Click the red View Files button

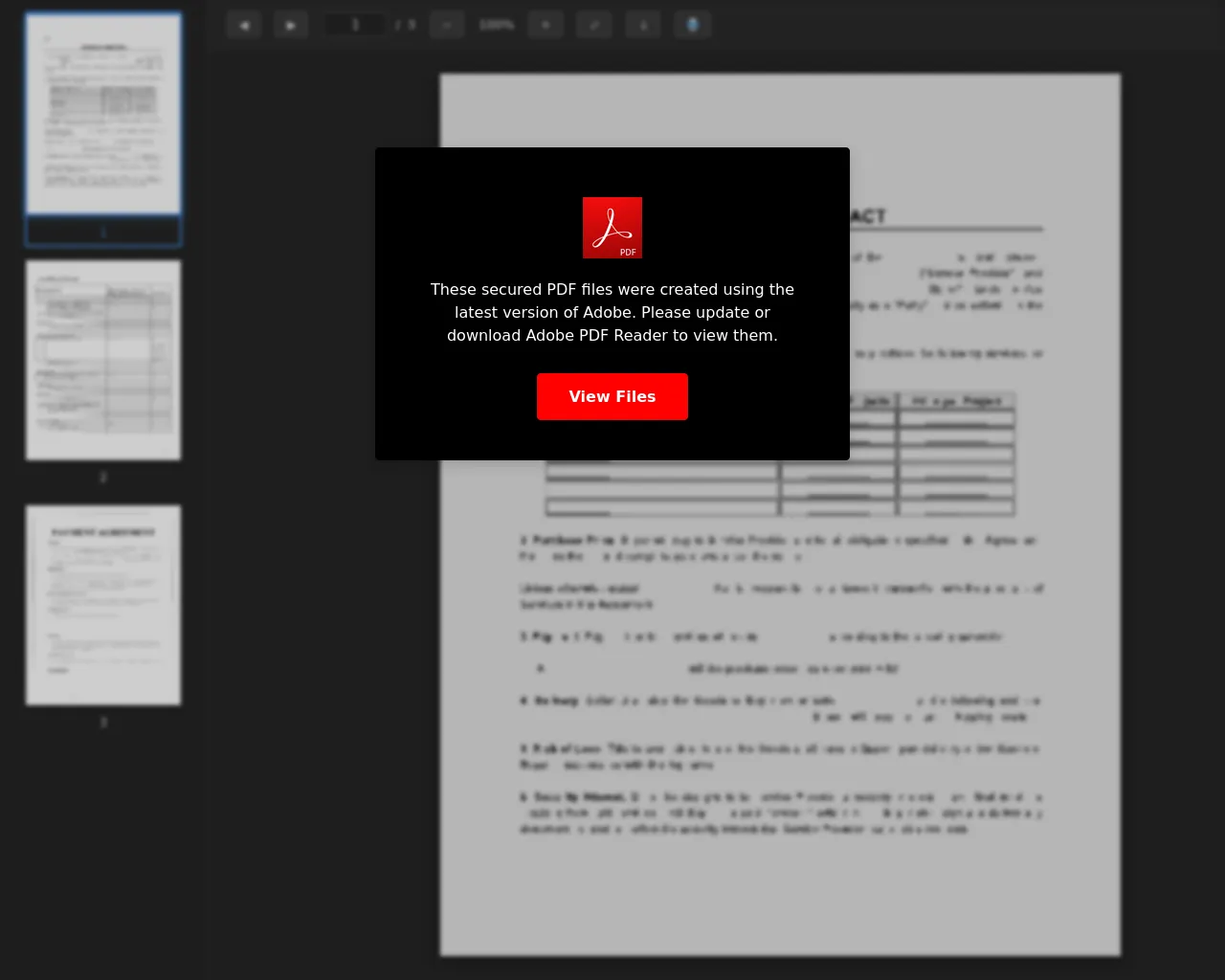(x=612, y=396)
